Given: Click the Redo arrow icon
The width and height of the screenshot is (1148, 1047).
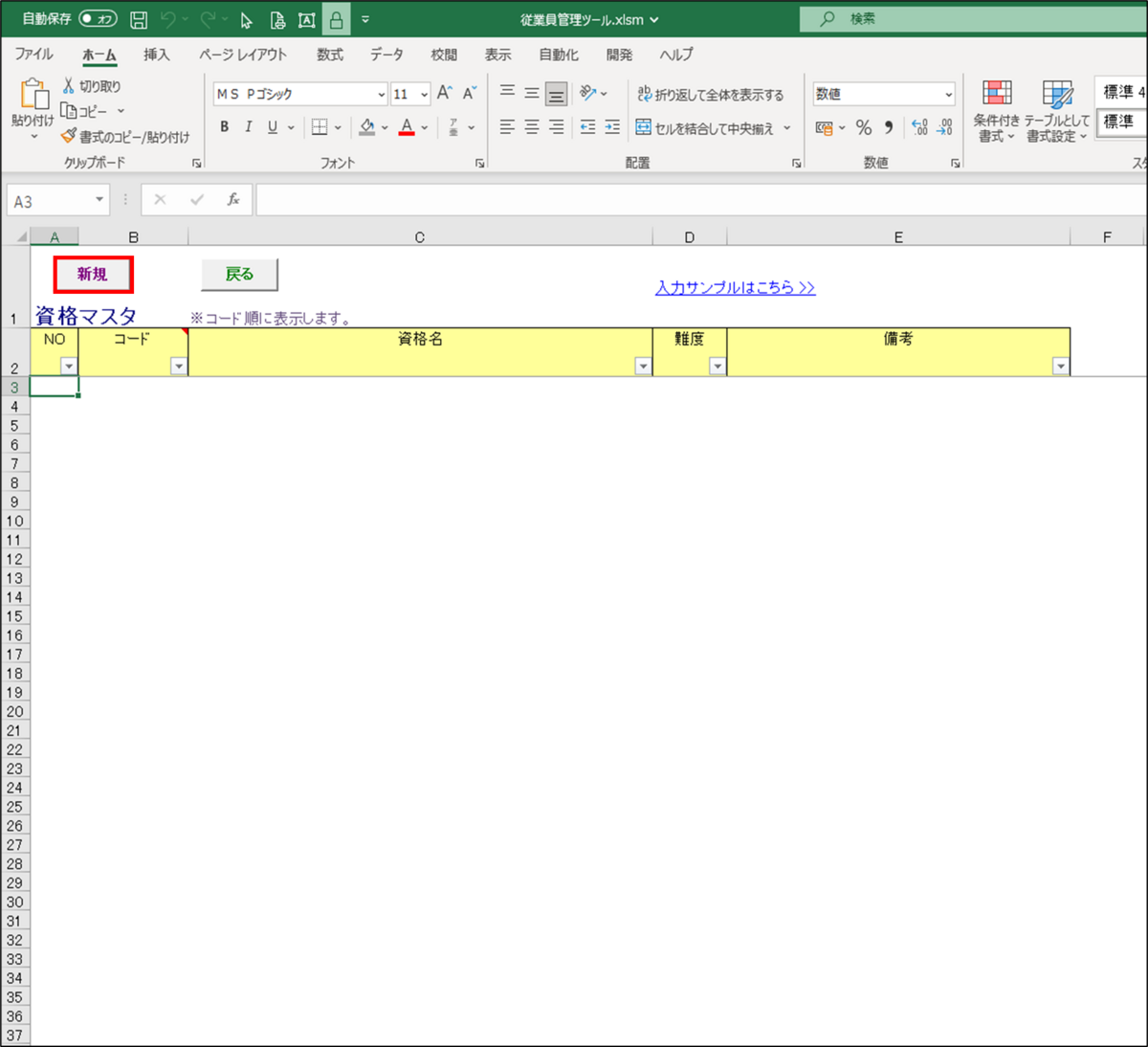Looking at the screenshot, I should point(208,20).
